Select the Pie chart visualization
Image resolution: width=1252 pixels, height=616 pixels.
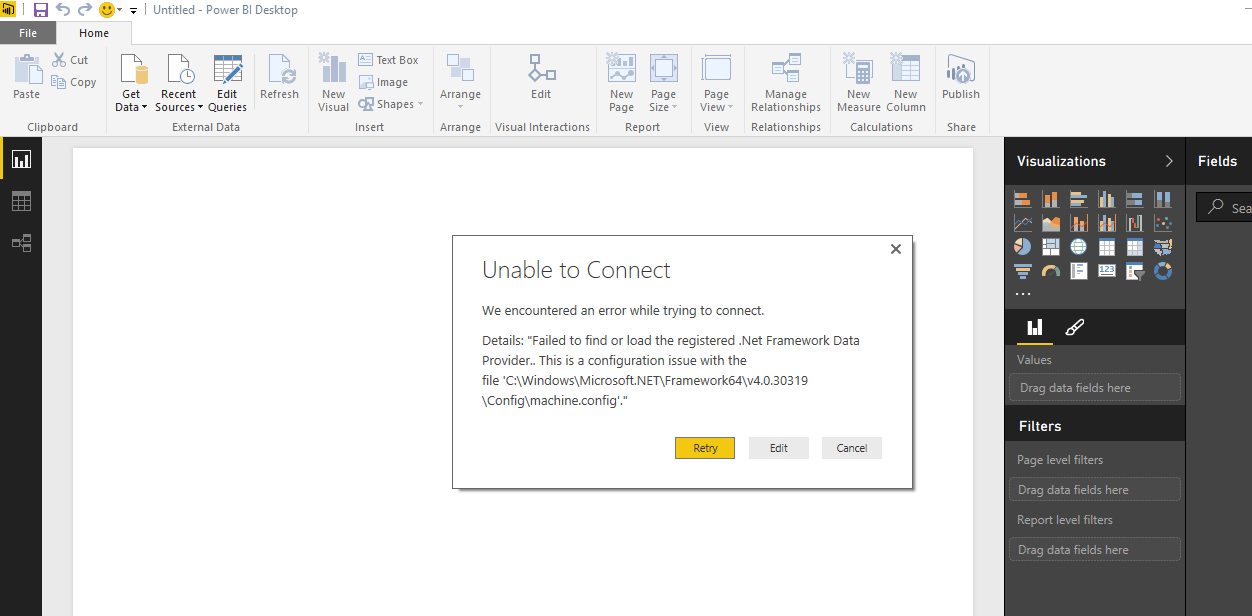[1022, 247]
